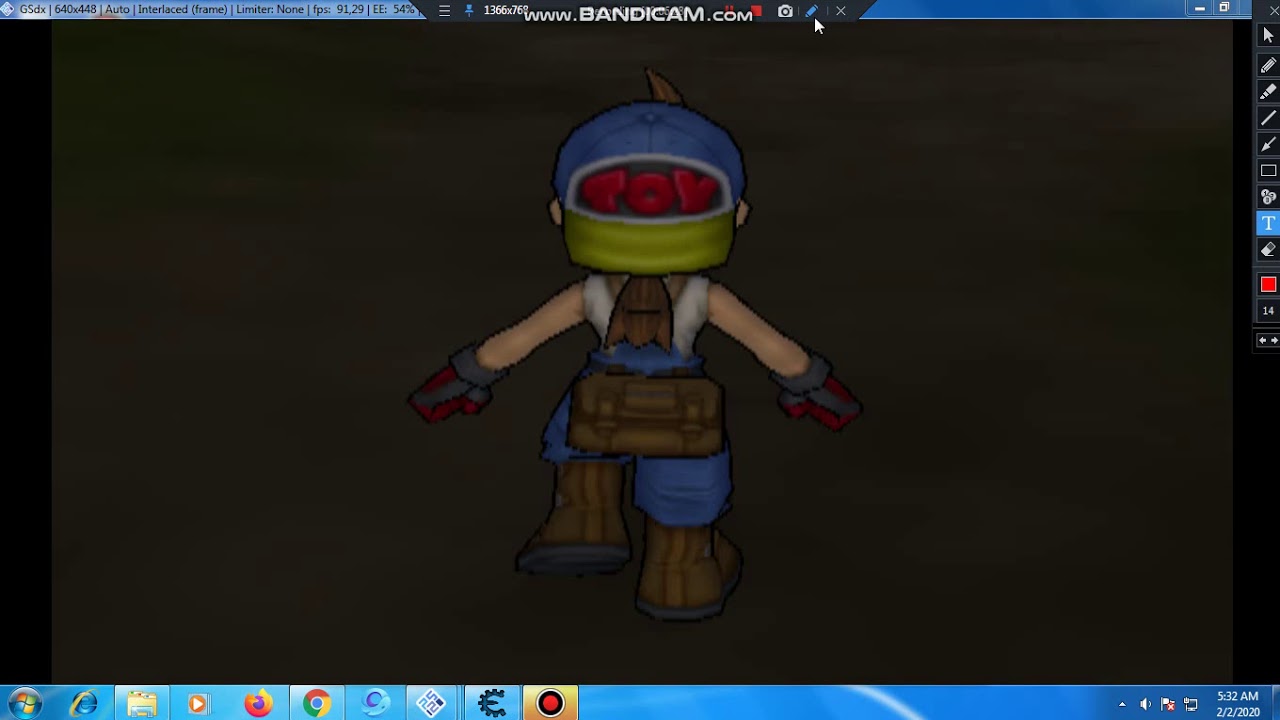This screenshot has height=720, width=1280.
Task: Open the Bandicam taskbar icon
Action: [x=550, y=704]
